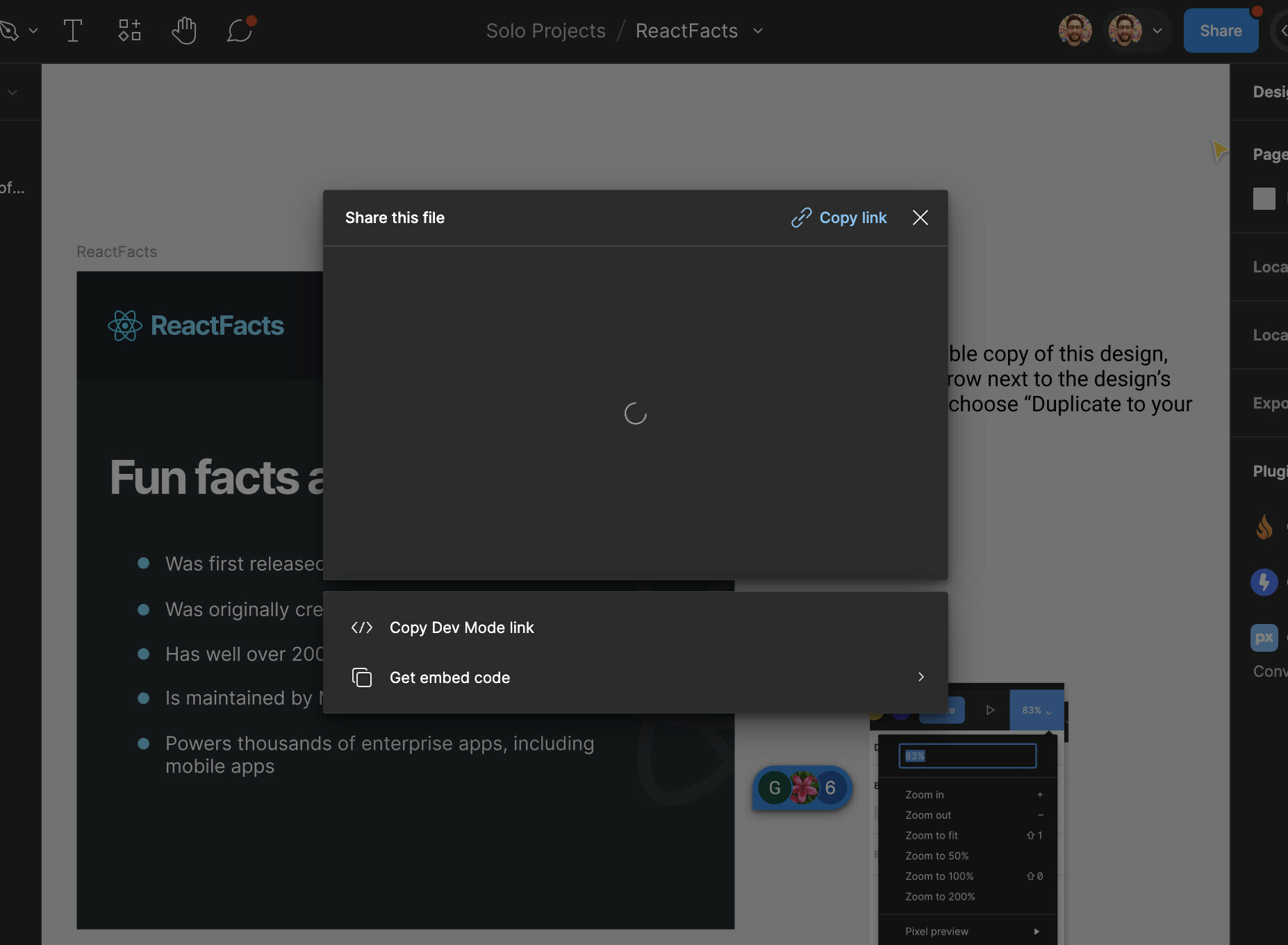Open Solo Projects breadcrumb
Viewport: 1288px width, 945px height.
pyautogui.click(x=546, y=31)
